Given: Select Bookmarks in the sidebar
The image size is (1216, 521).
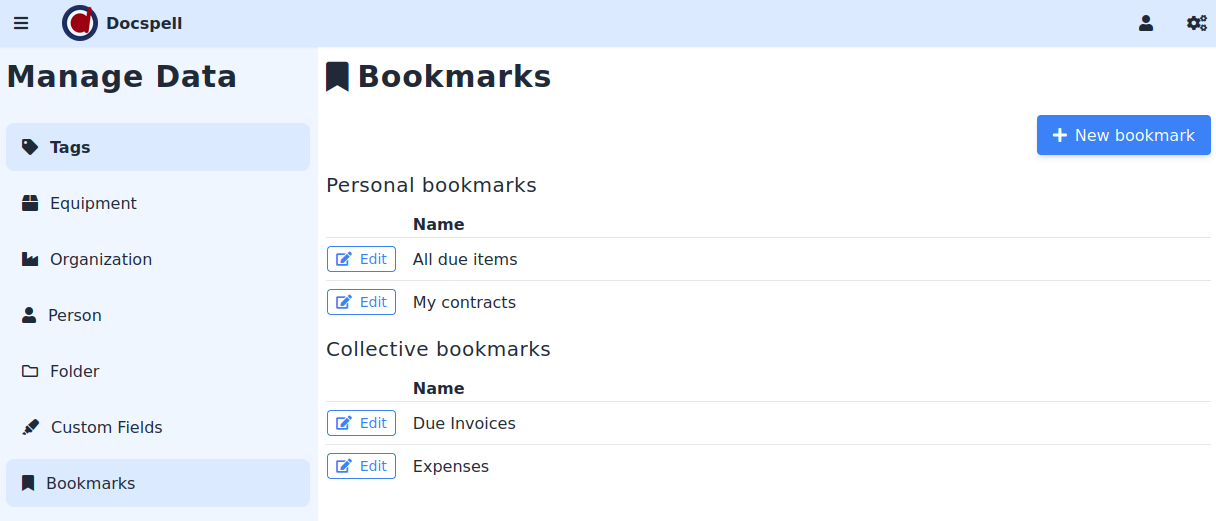Looking at the screenshot, I should click(x=90, y=483).
